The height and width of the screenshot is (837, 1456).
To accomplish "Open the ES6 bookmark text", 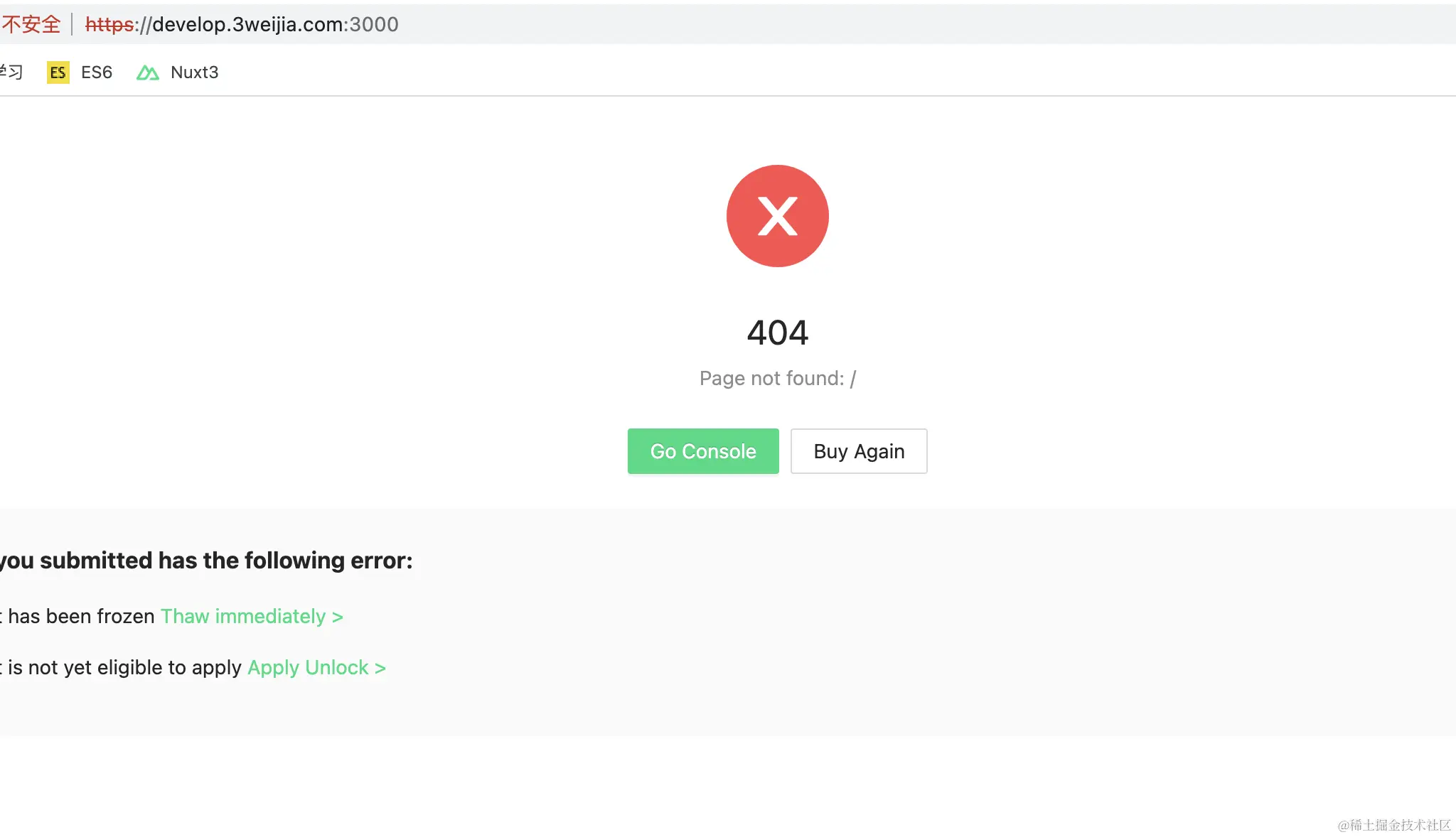I will (97, 72).
